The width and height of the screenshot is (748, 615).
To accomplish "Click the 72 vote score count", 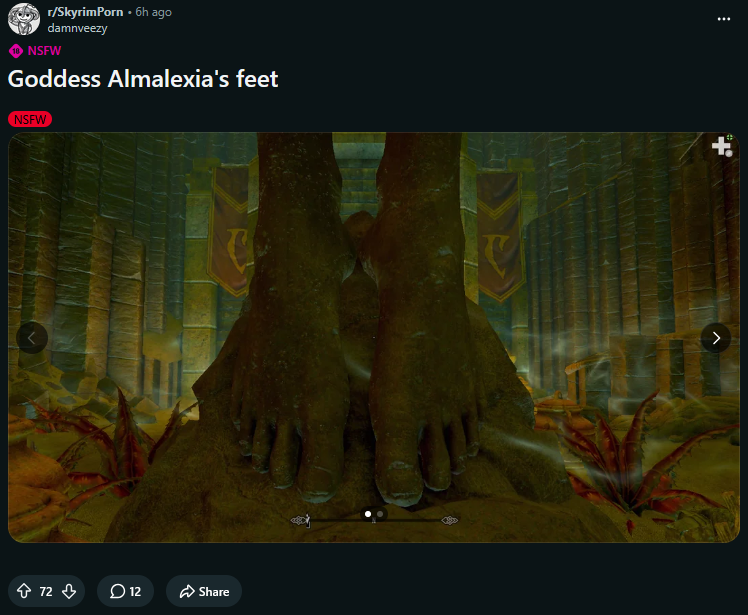I will pos(46,592).
